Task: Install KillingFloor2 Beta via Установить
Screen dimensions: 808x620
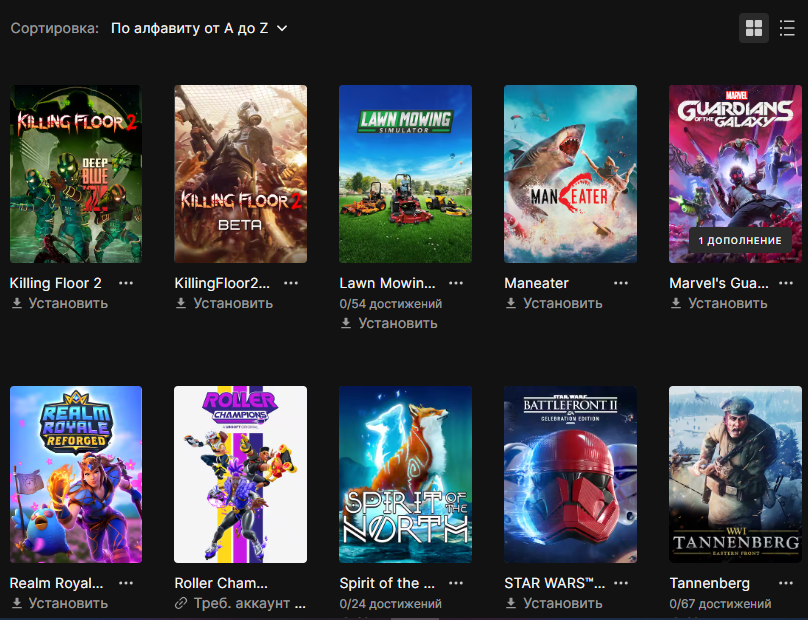Action: point(233,303)
